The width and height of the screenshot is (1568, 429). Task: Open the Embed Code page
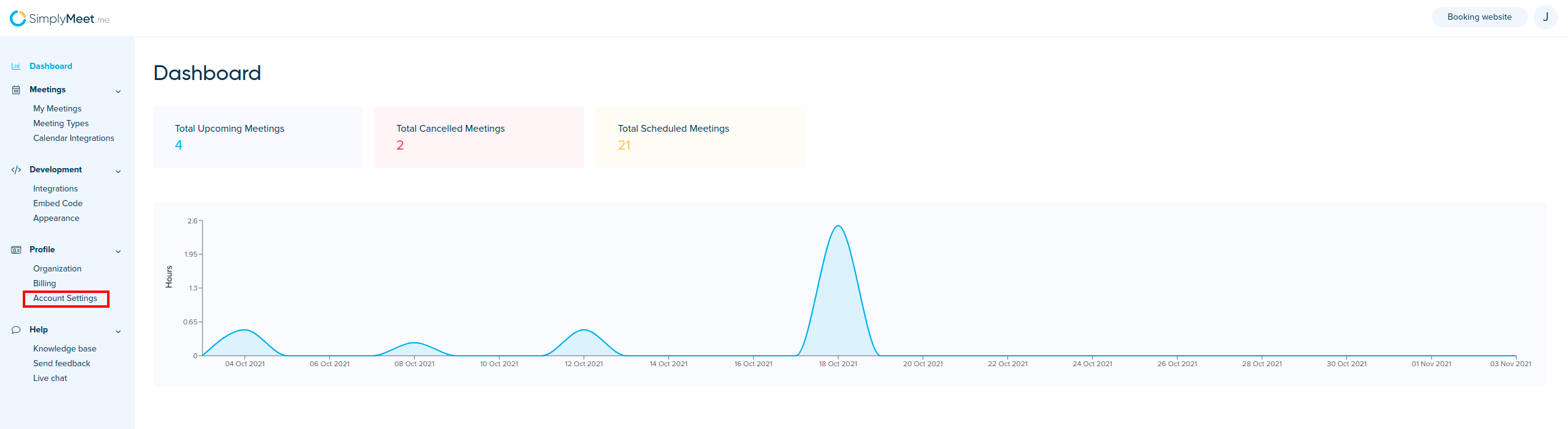pyautogui.click(x=58, y=204)
